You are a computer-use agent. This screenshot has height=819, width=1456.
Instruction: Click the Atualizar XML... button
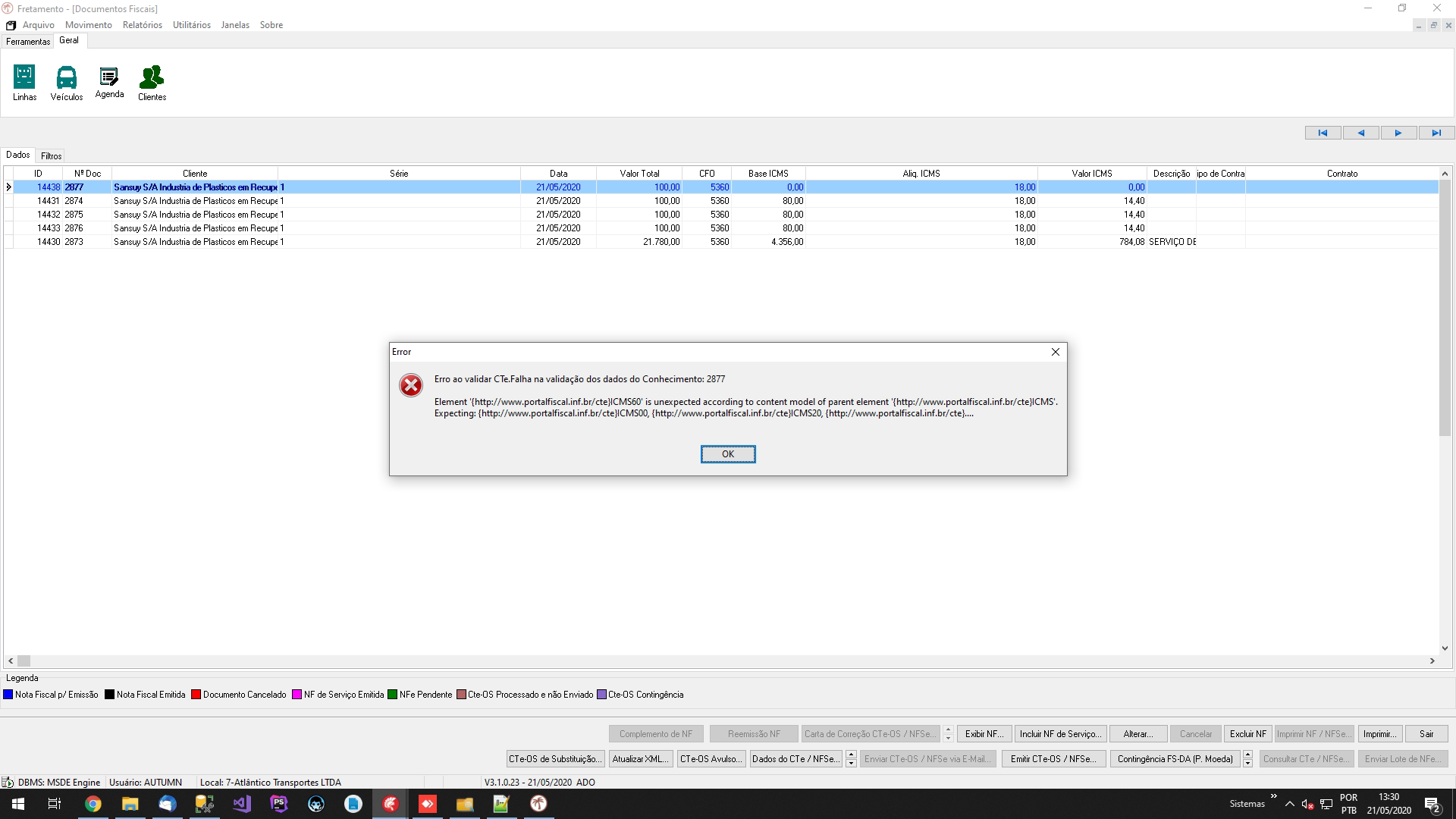point(641,758)
